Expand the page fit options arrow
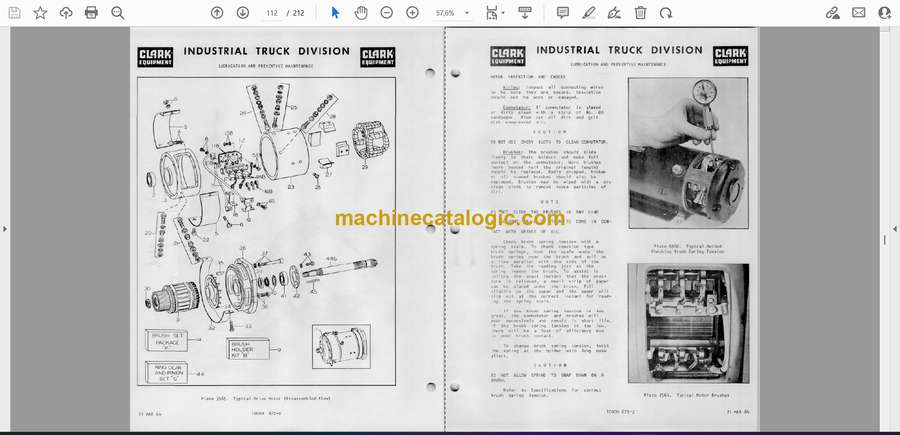The height and width of the screenshot is (435, 900). pyautogui.click(x=503, y=13)
